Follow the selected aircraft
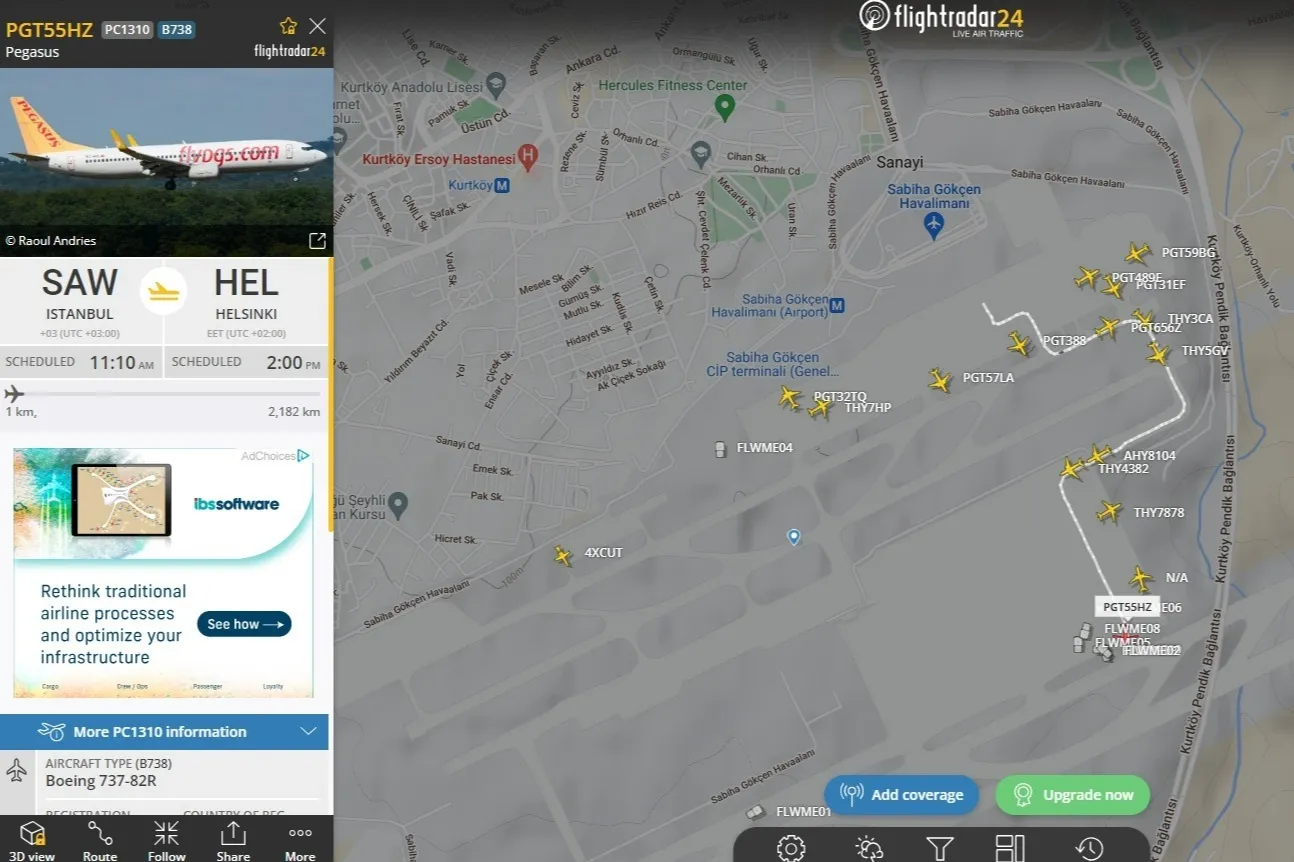Screen dimensions: 1294x862 tap(167, 840)
